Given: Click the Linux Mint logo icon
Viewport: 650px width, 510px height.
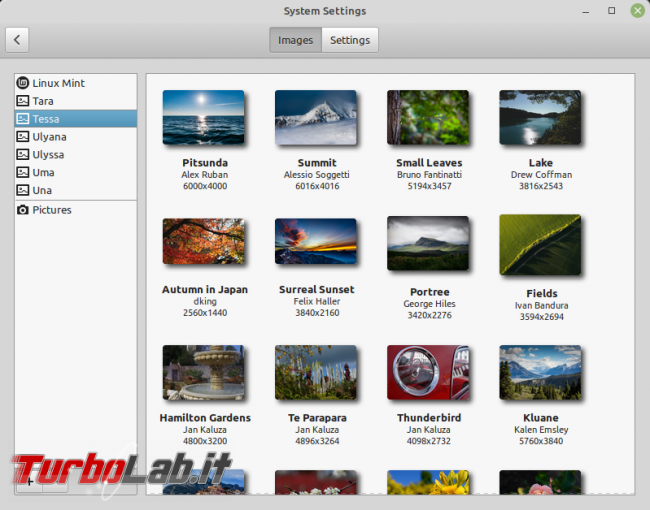Looking at the screenshot, I should 22,83.
